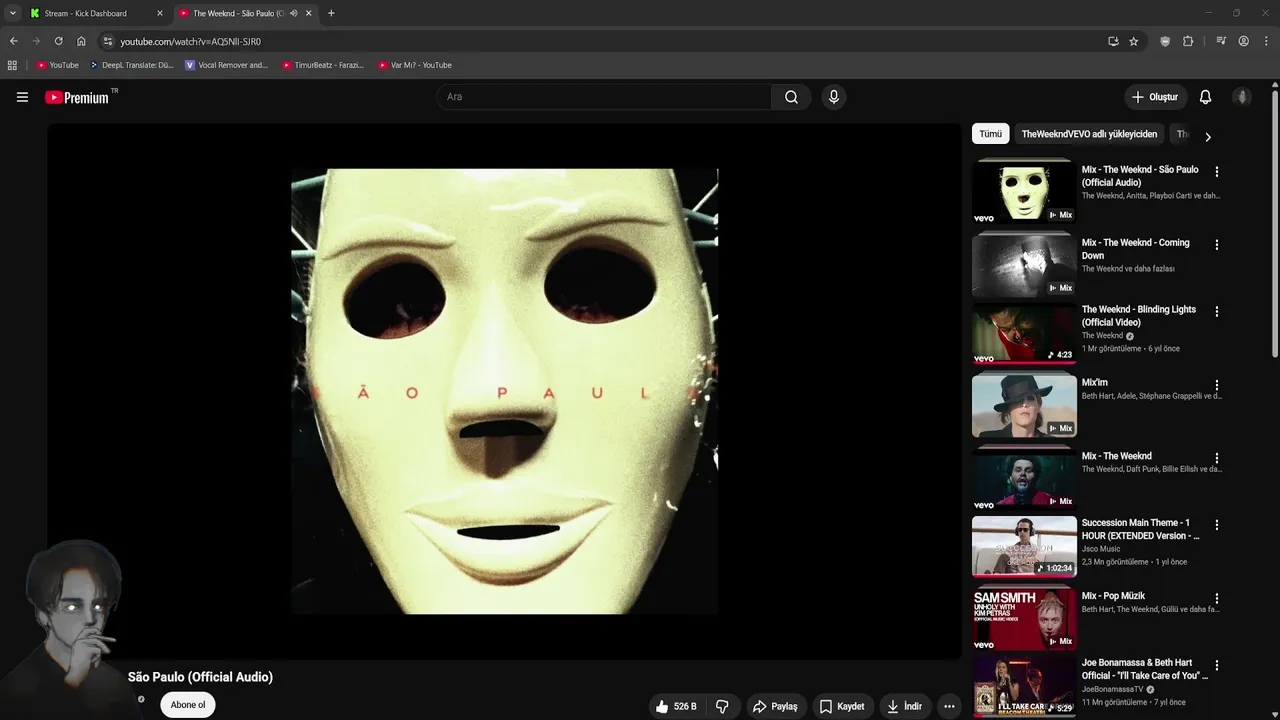
Task: Open a new browser tab
Action: pos(331,13)
